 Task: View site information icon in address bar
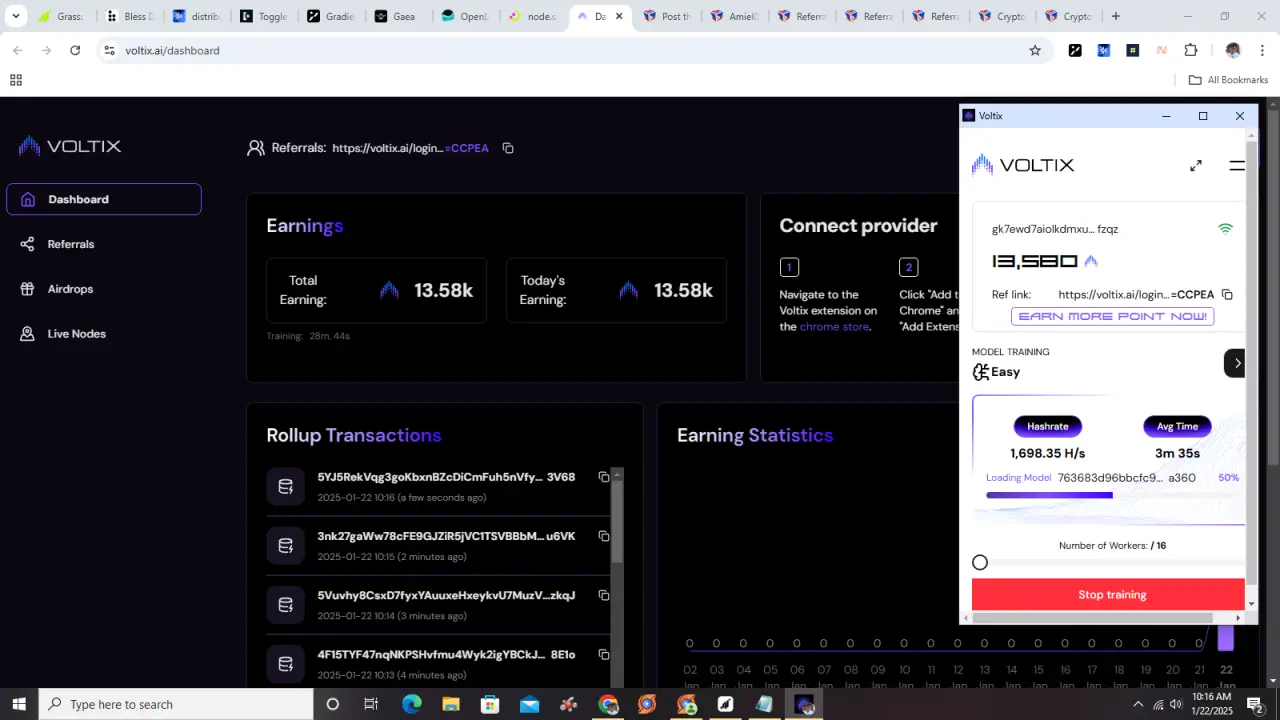tap(109, 51)
